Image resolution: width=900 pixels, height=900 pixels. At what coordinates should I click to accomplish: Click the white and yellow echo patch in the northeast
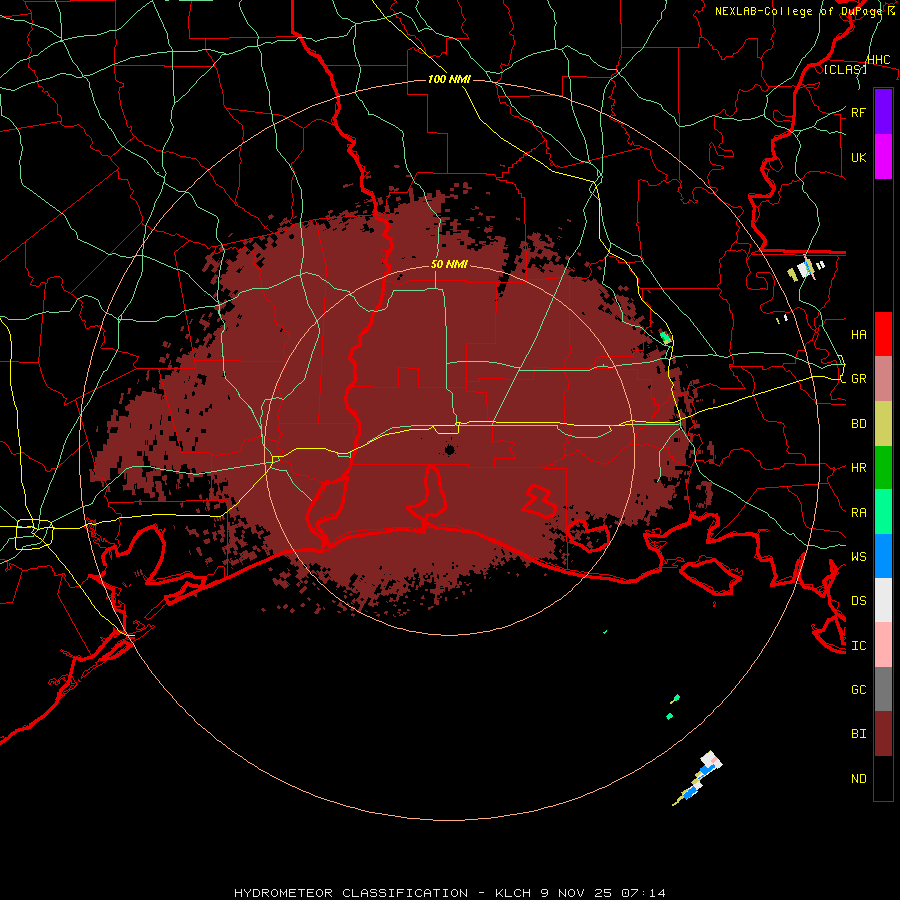[805, 269]
